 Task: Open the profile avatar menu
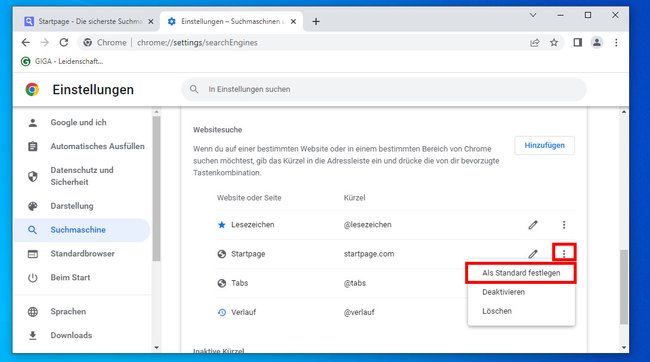tap(597, 42)
